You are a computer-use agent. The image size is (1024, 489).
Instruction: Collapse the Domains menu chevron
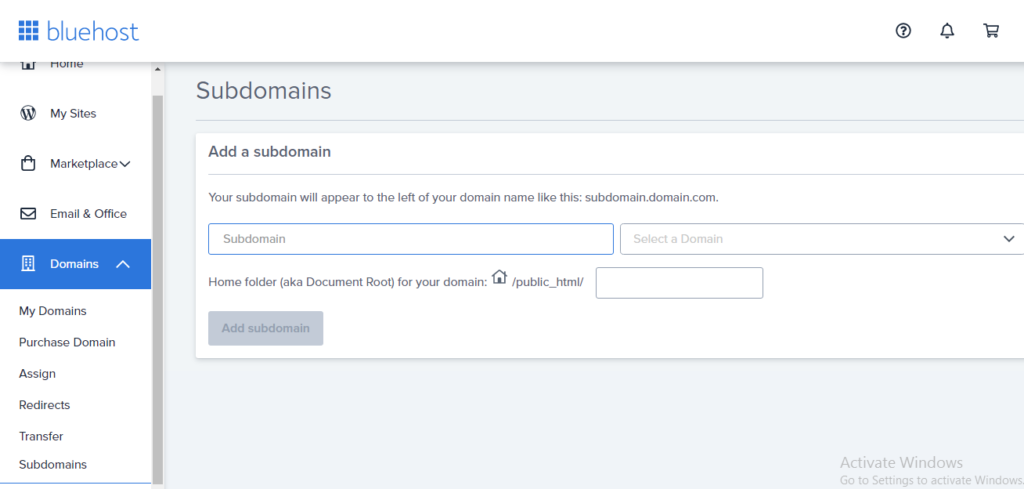[123, 264]
